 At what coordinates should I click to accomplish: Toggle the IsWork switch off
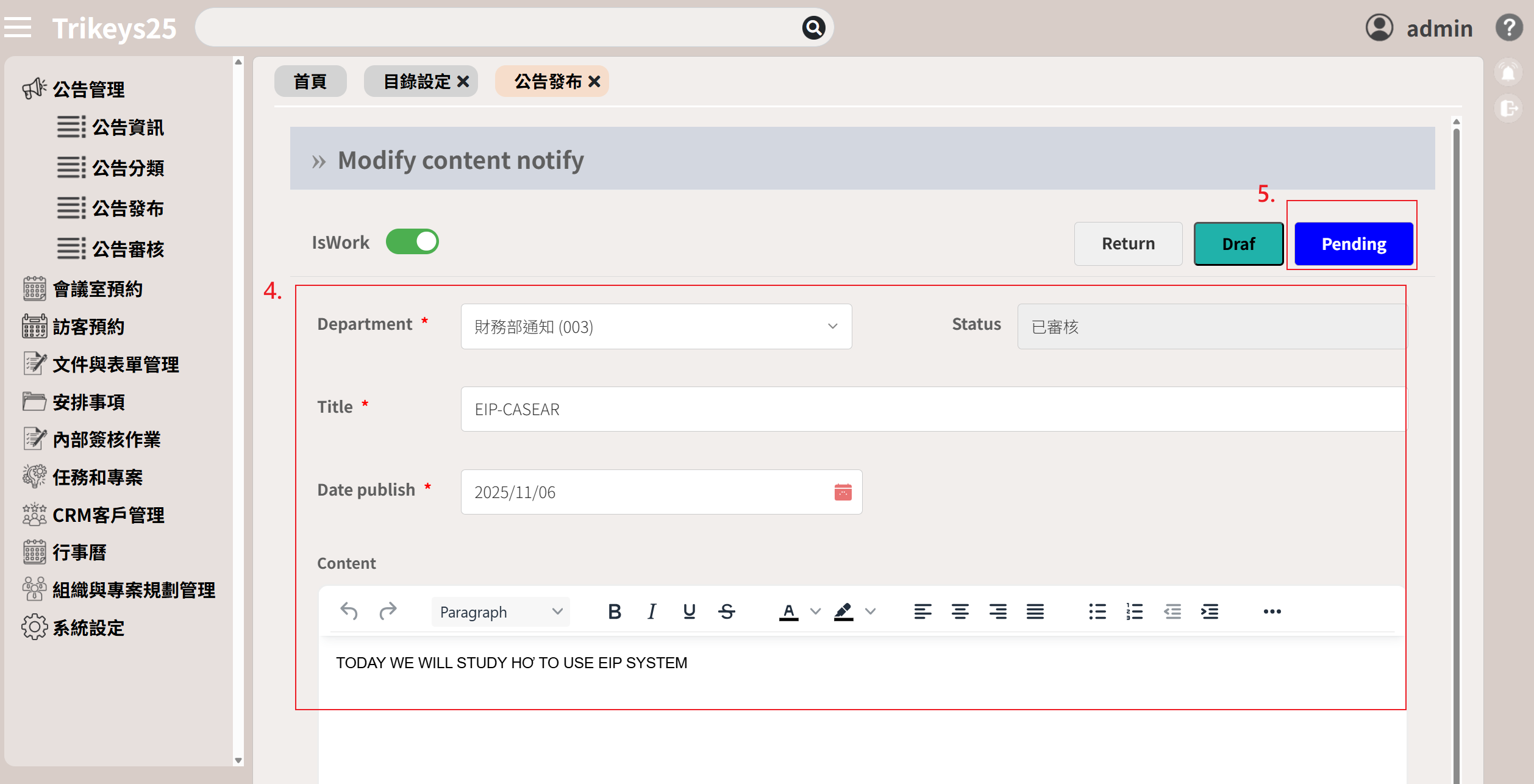pos(412,242)
